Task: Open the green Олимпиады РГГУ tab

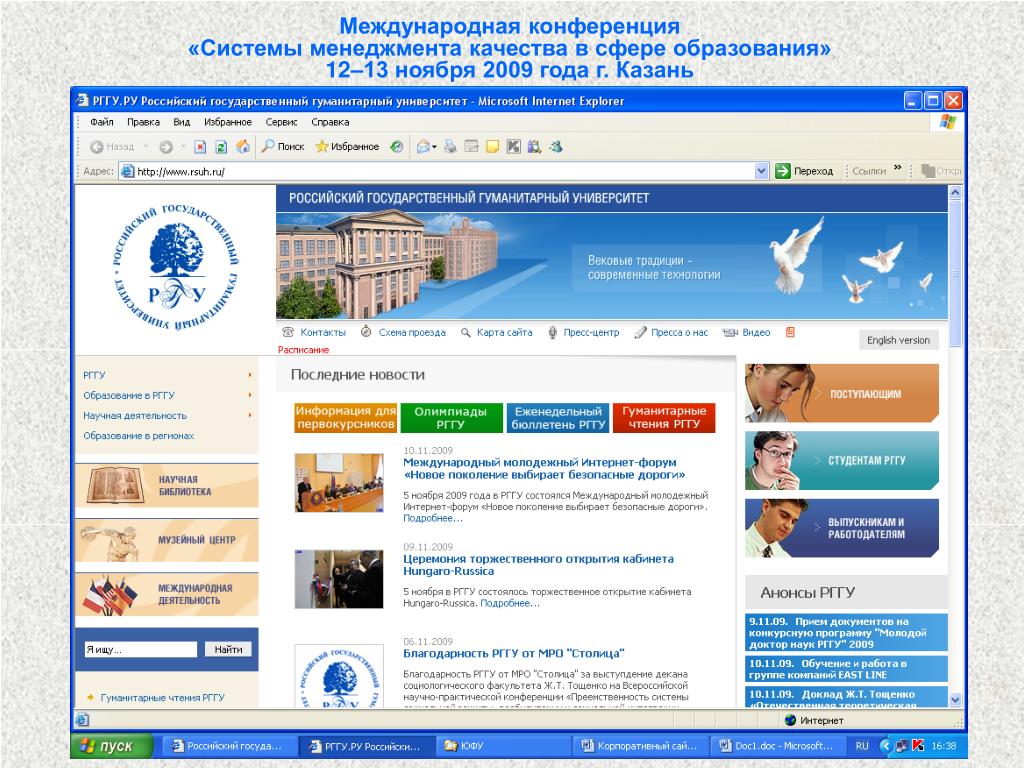Action: point(451,418)
